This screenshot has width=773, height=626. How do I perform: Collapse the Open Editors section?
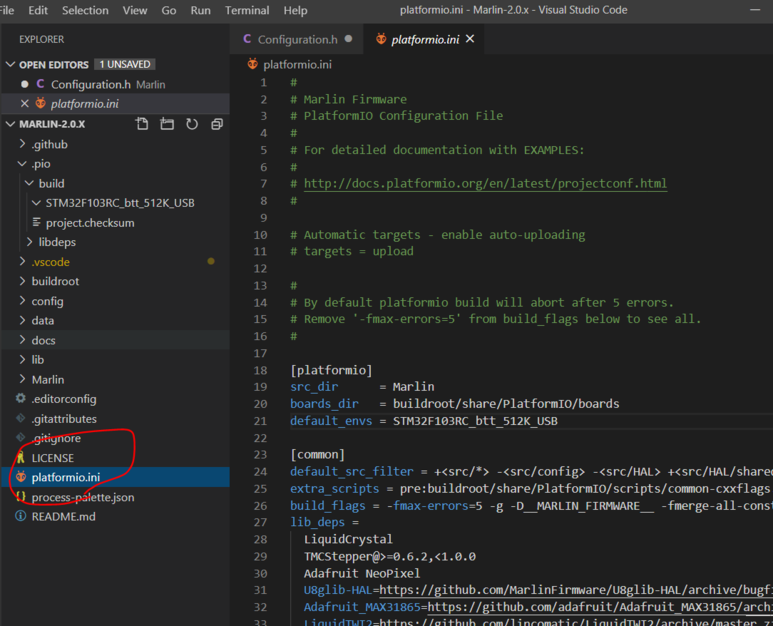click(10, 65)
